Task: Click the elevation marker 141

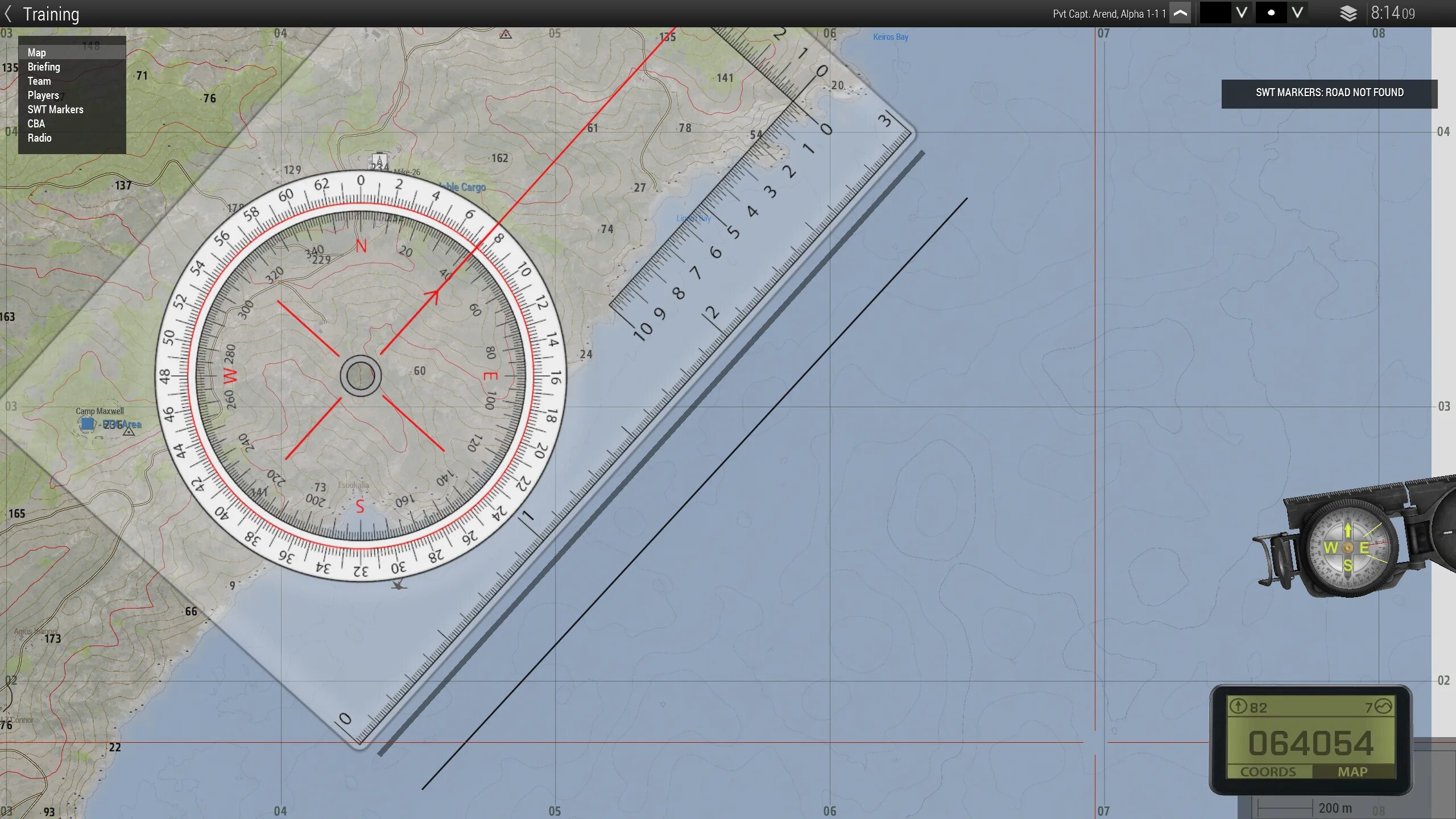Action: 725,78
